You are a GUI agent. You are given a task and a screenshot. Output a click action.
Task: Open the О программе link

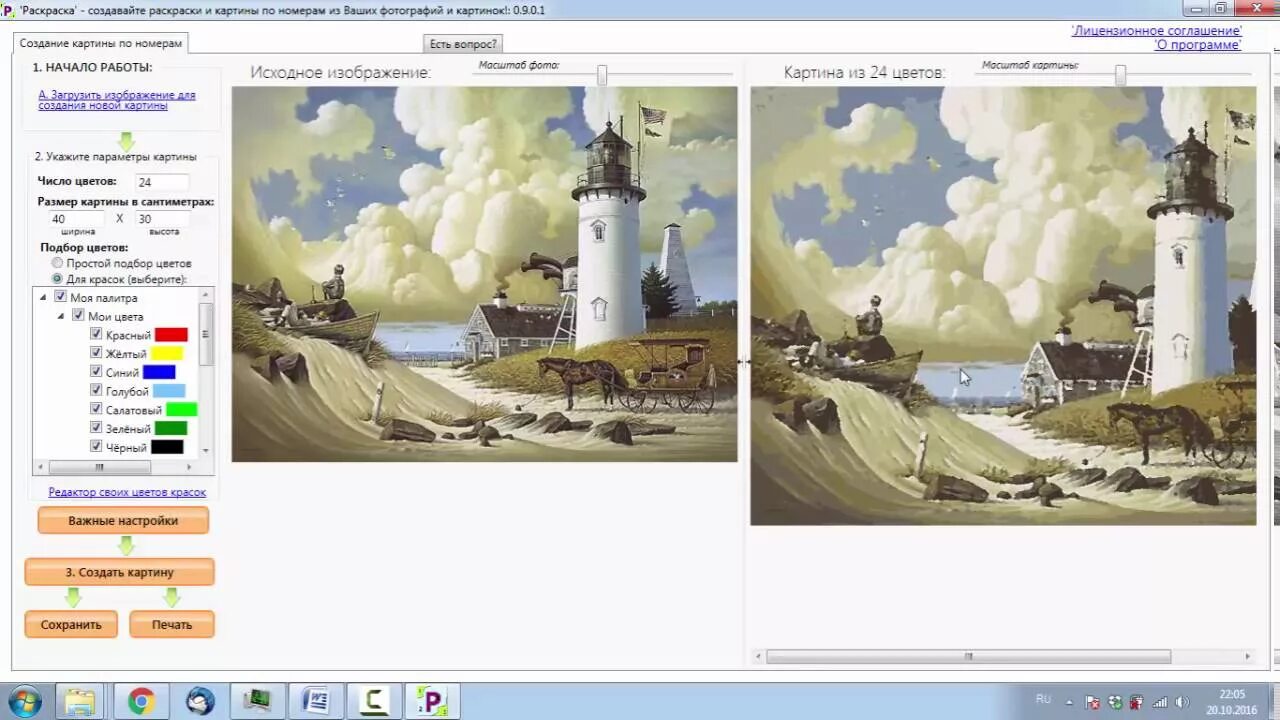coord(1198,45)
